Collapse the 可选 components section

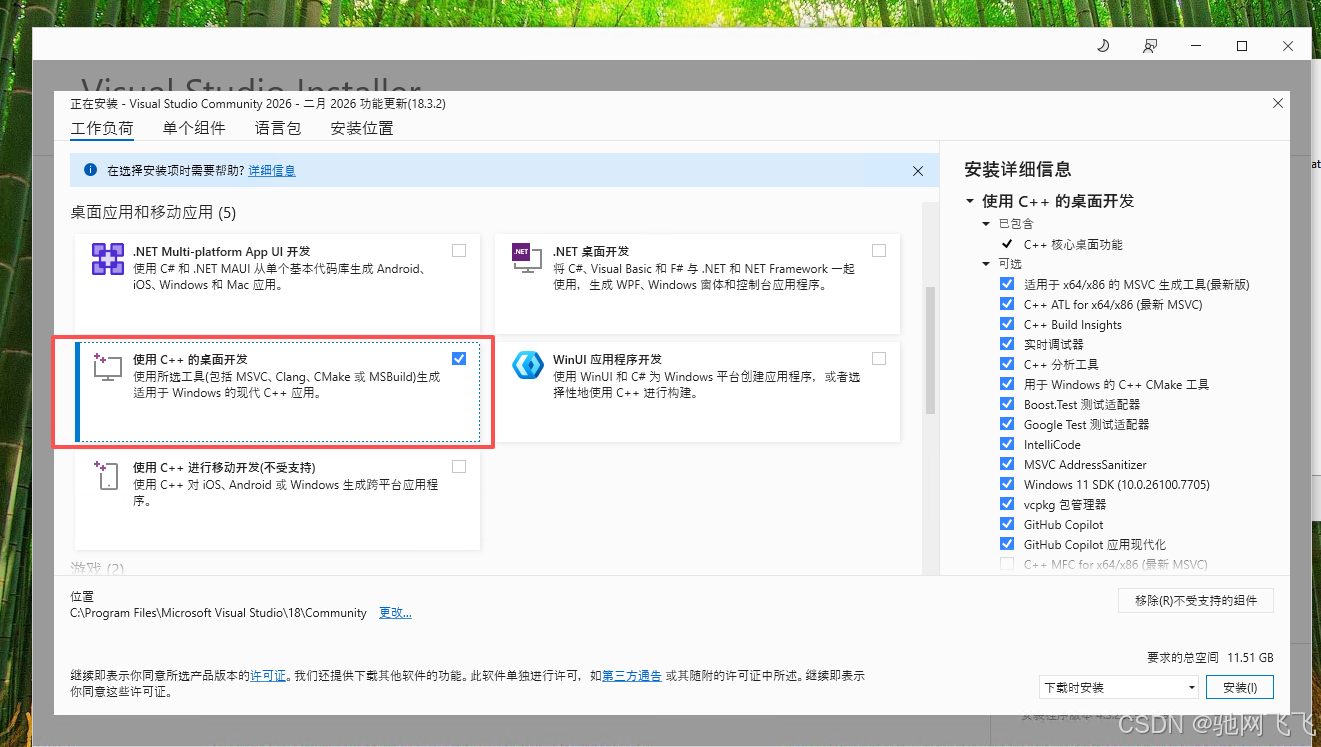click(986, 263)
